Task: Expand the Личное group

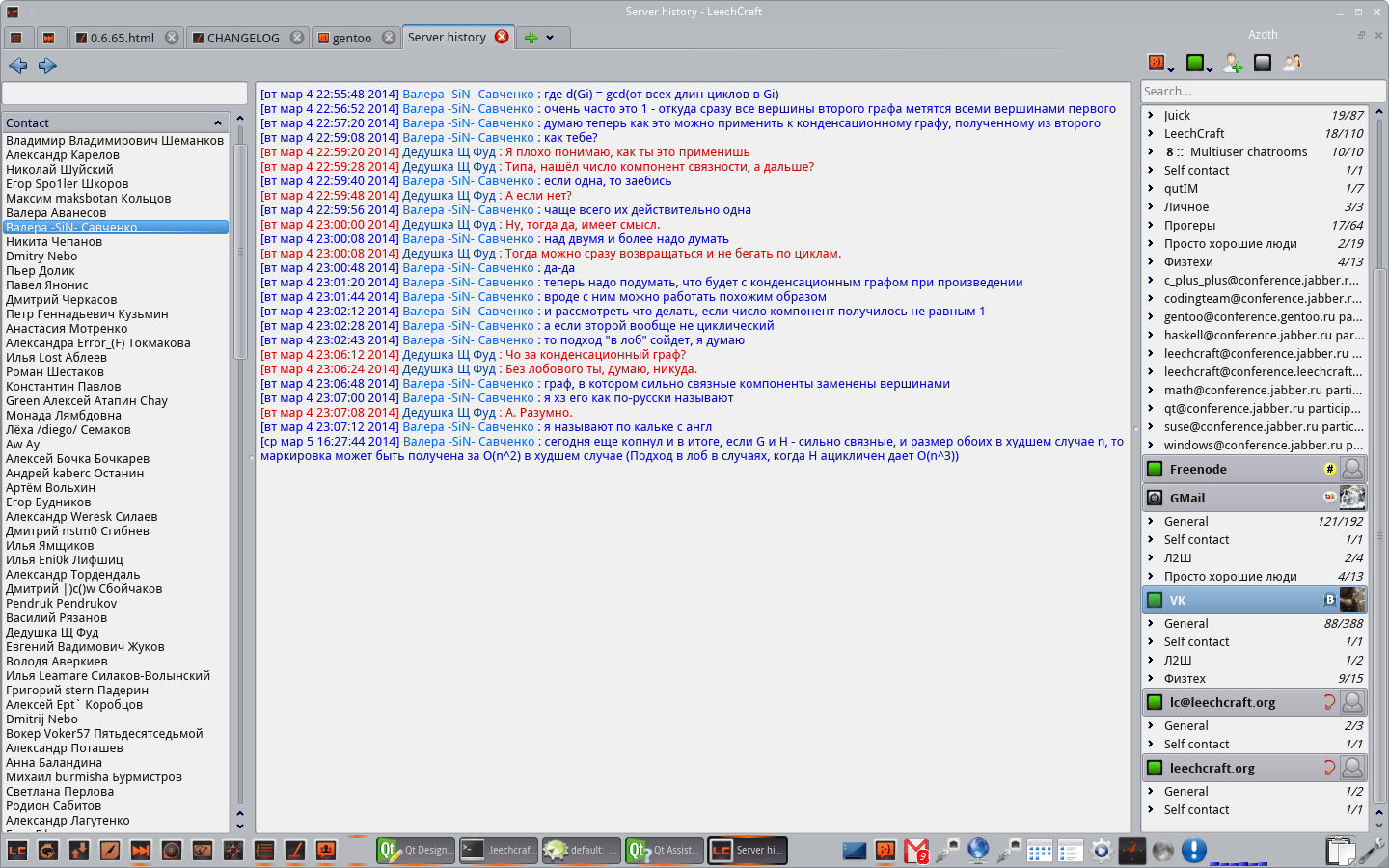Action: coord(1151,206)
